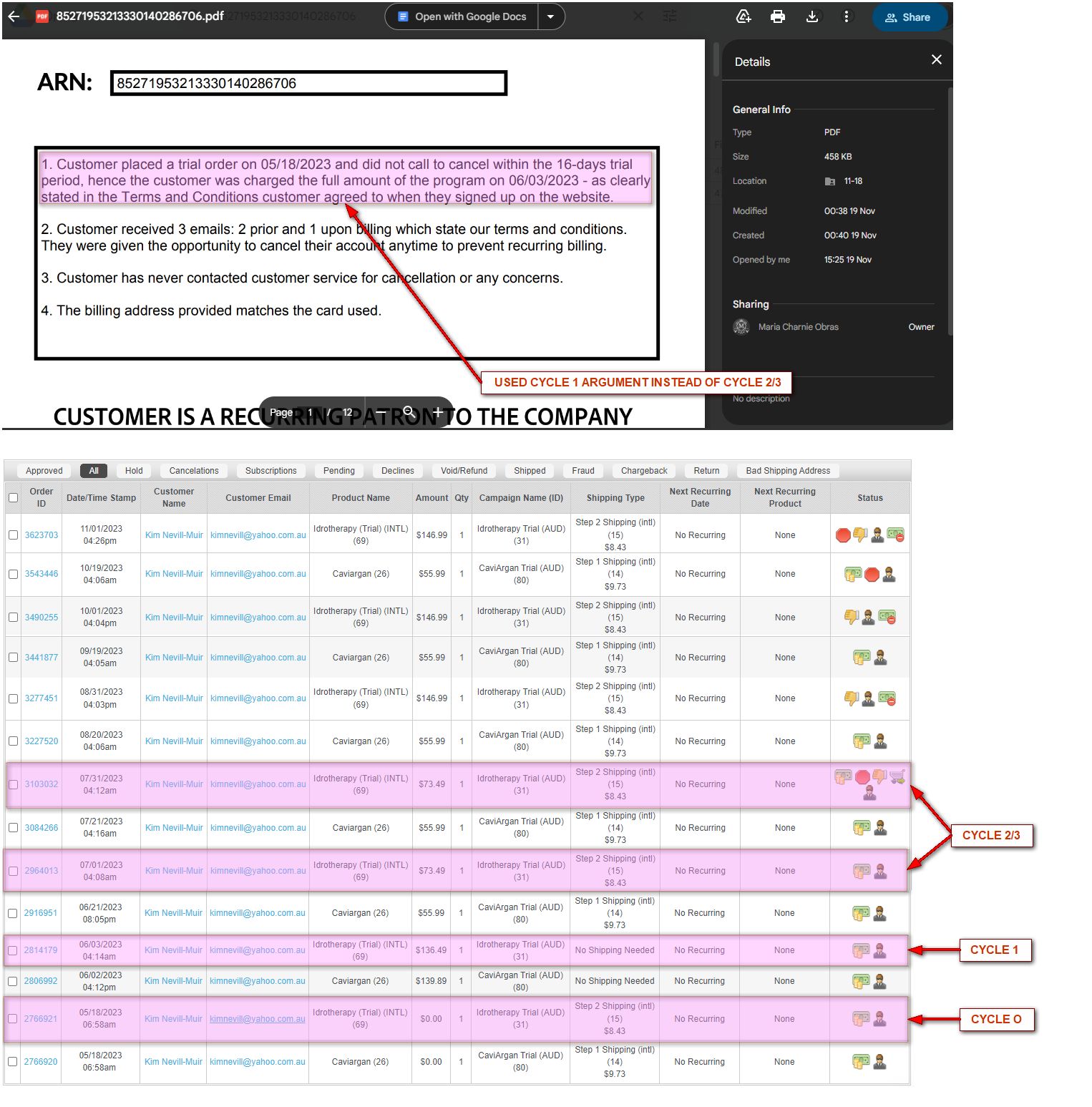Click the cash coins icon for order 3543446
Screen dimensions: 1092x1107
coord(853,574)
